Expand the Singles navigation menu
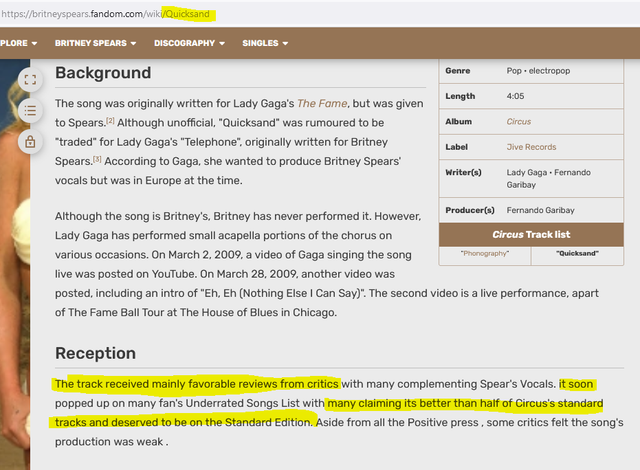The height and width of the screenshot is (470, 640). [265, 43]
